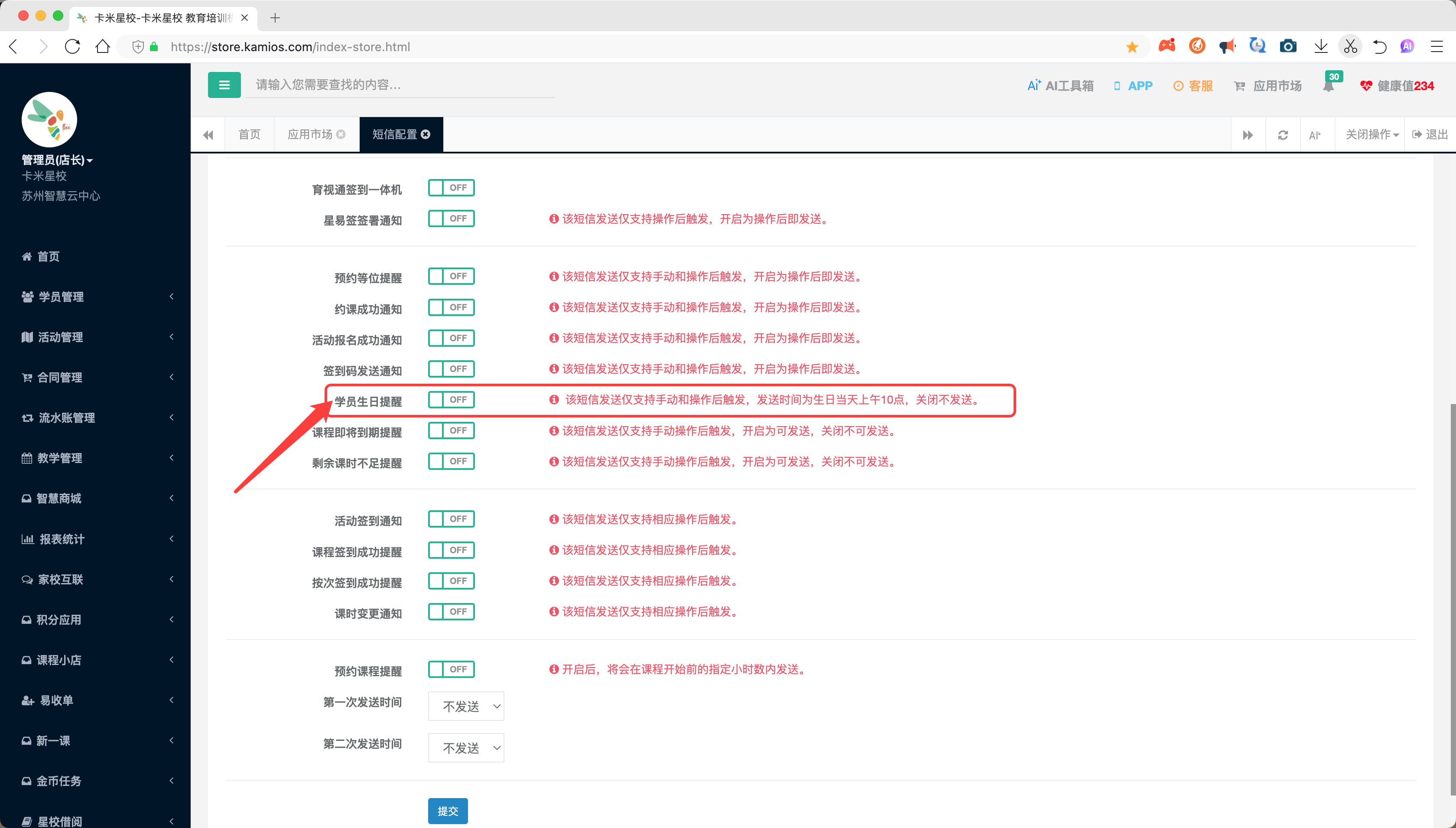Click 退出 logout button

point(1430,135)
